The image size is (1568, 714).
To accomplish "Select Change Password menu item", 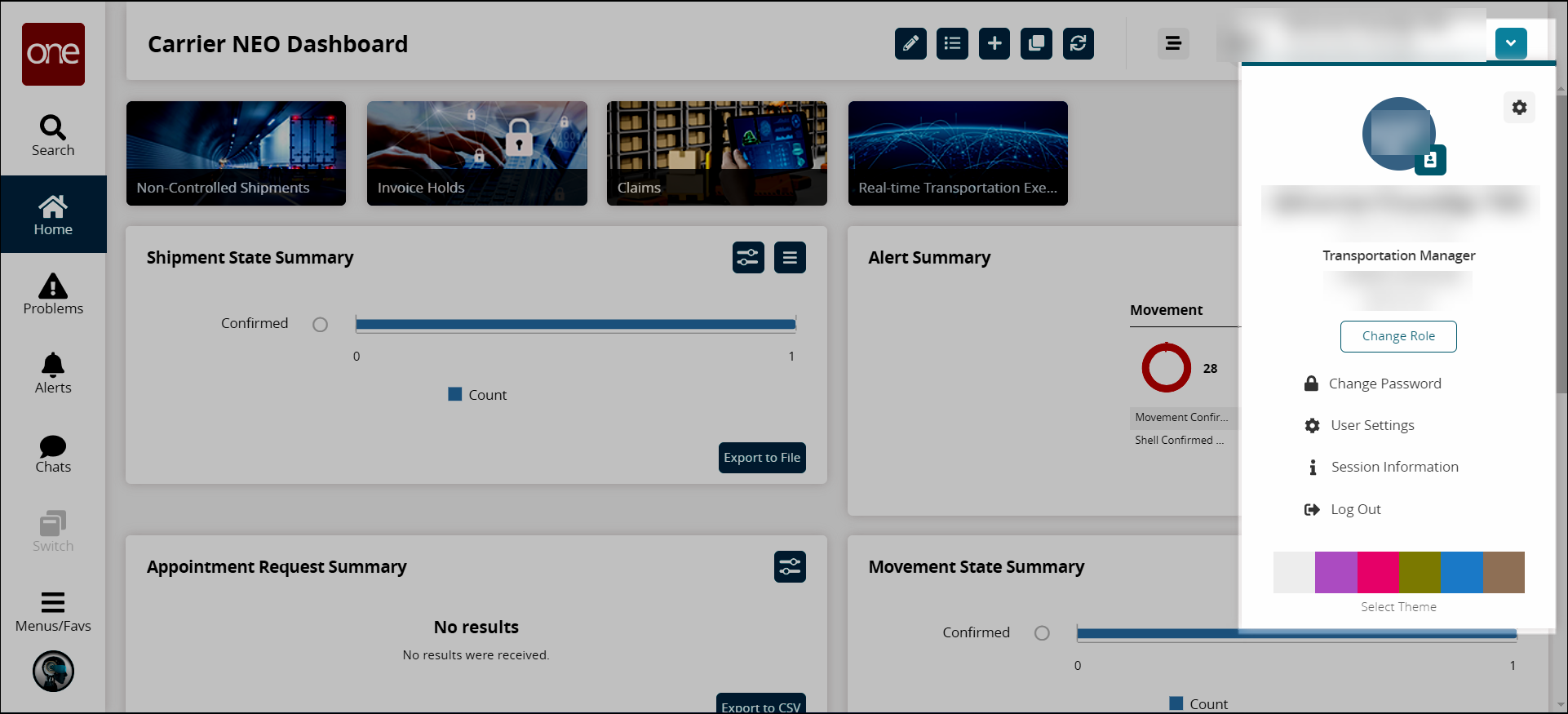I will point(1373,384).
